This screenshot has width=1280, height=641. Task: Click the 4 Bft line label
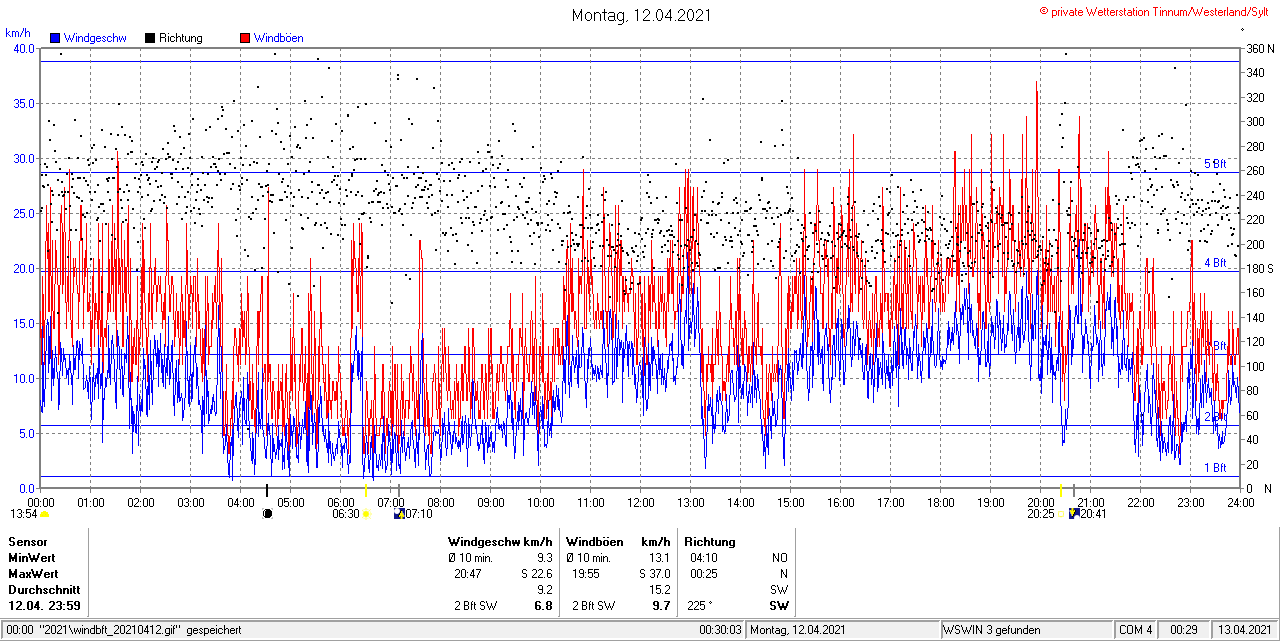pos(1215,263)
